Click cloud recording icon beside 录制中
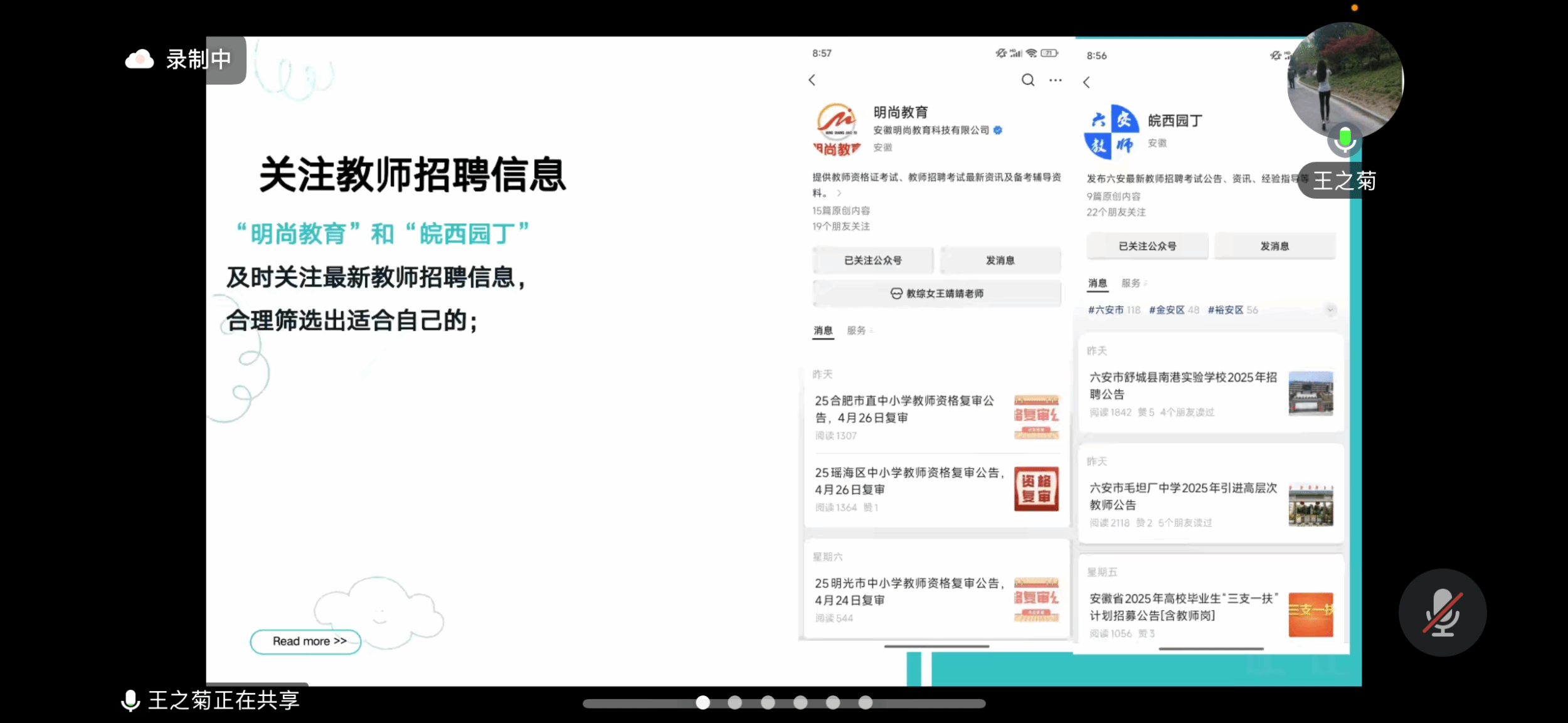The image size is (1568, 723). [x=139, y=60]
